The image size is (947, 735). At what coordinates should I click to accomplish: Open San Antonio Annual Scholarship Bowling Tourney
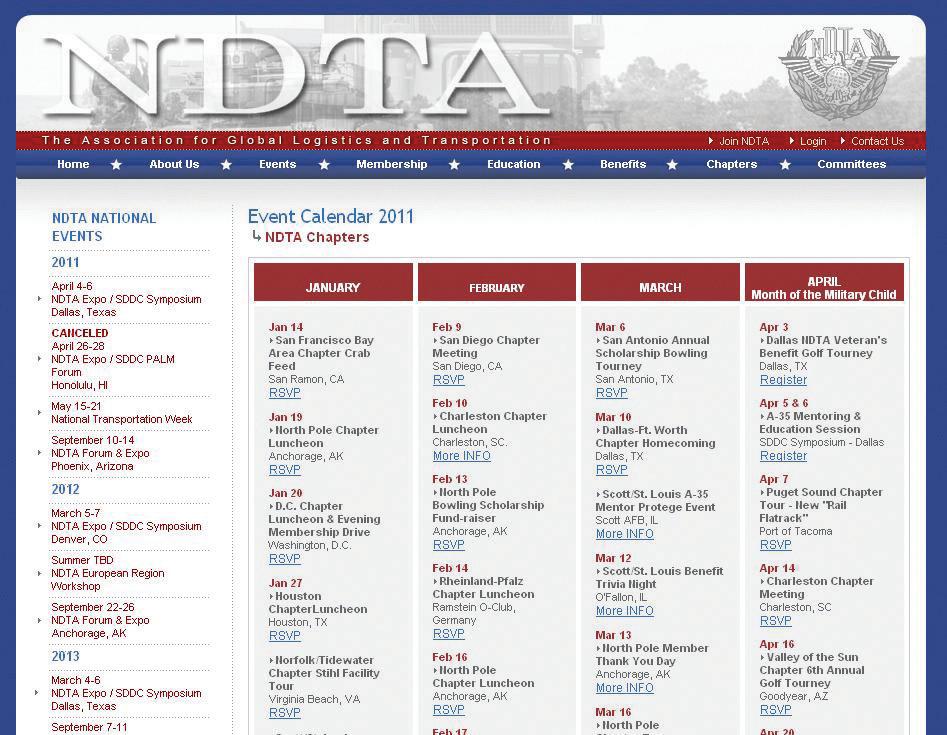point(652,353)
